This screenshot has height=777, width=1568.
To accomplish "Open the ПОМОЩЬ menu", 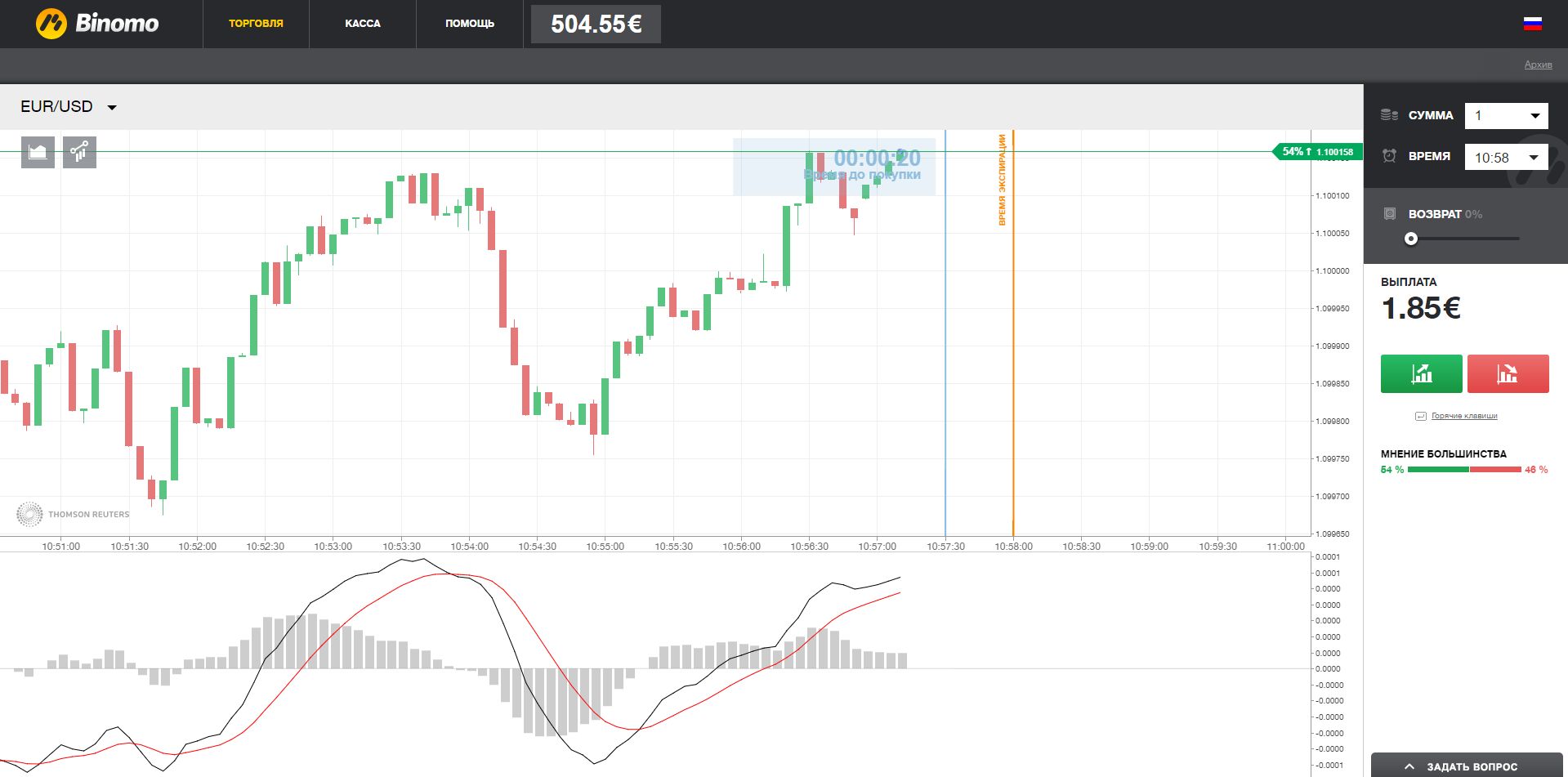I will [x=469, y=24].
